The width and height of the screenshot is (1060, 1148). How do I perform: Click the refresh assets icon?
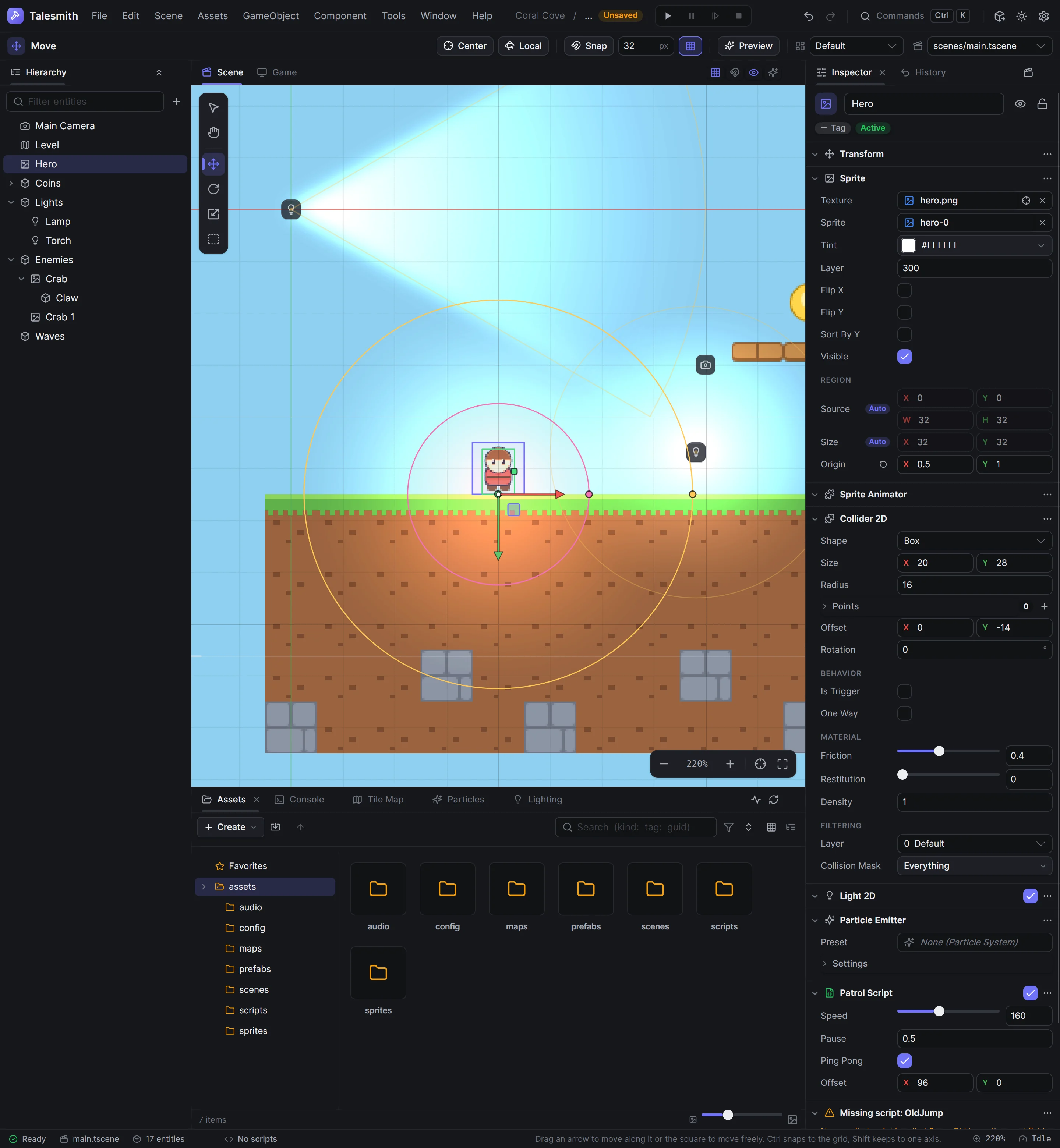point(774,799)
